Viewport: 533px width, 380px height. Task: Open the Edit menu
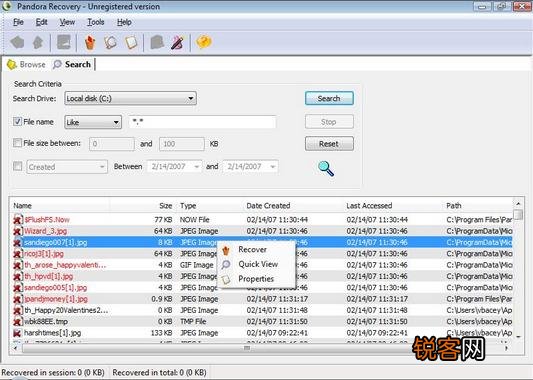(x=41, y=22)
